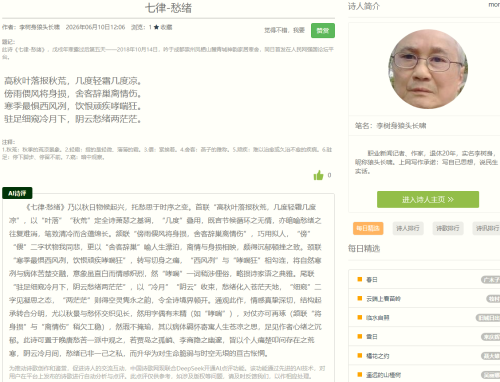Click the poet's round avatar photo

[x=428, y=69]
